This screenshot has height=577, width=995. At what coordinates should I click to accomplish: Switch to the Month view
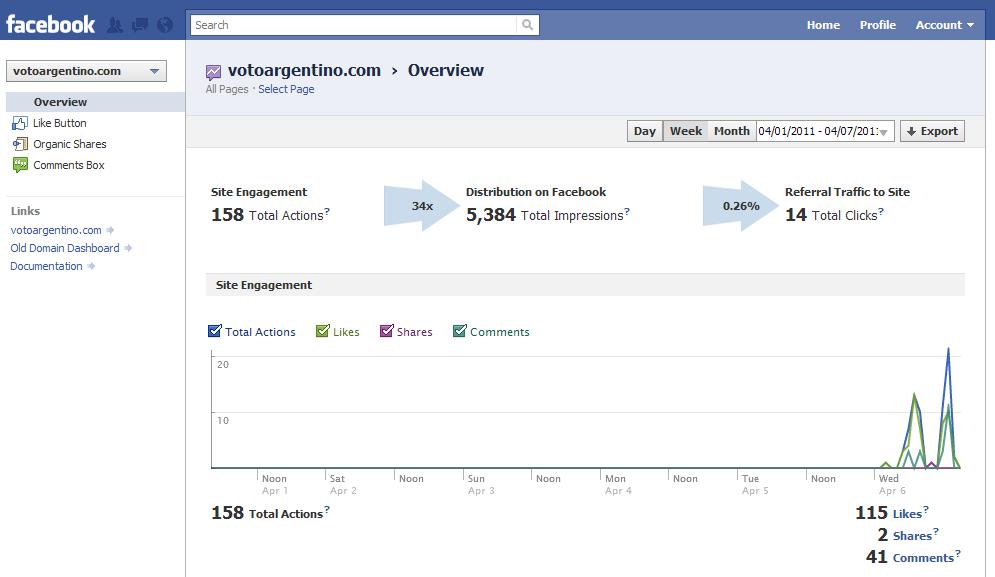point(732,131)
